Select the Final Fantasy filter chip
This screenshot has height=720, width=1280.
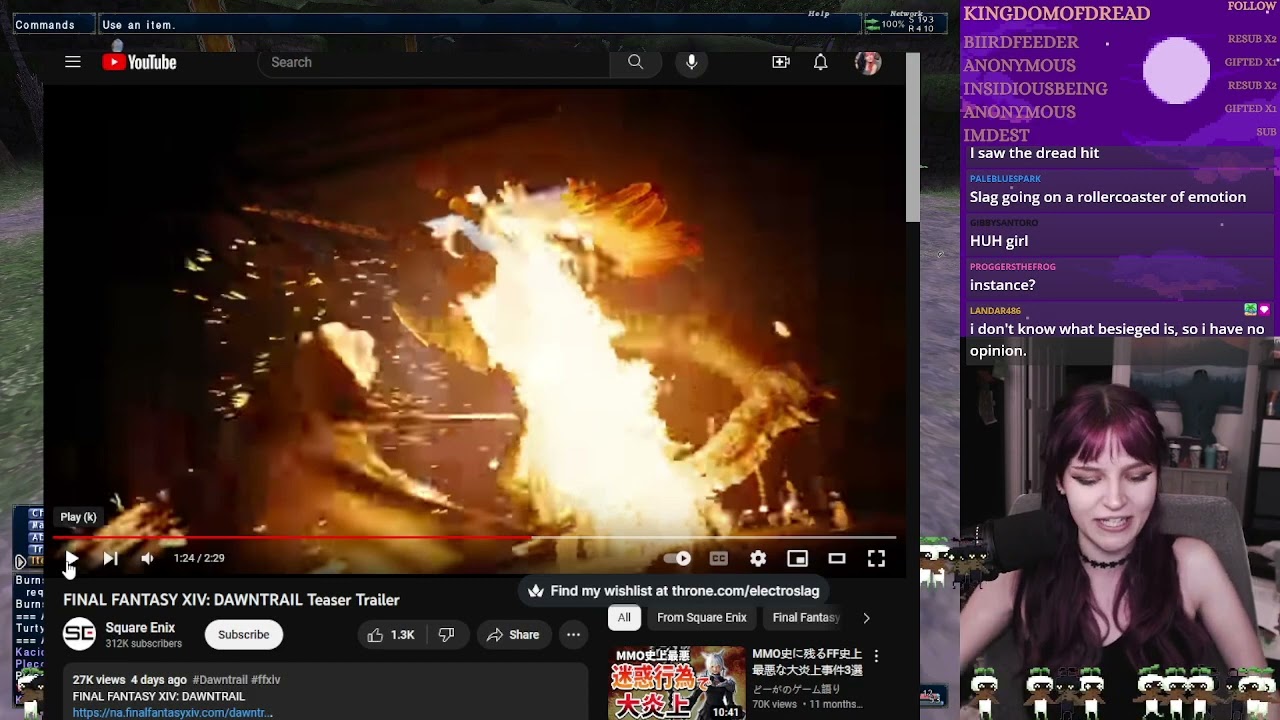click(x=806, y=617)
